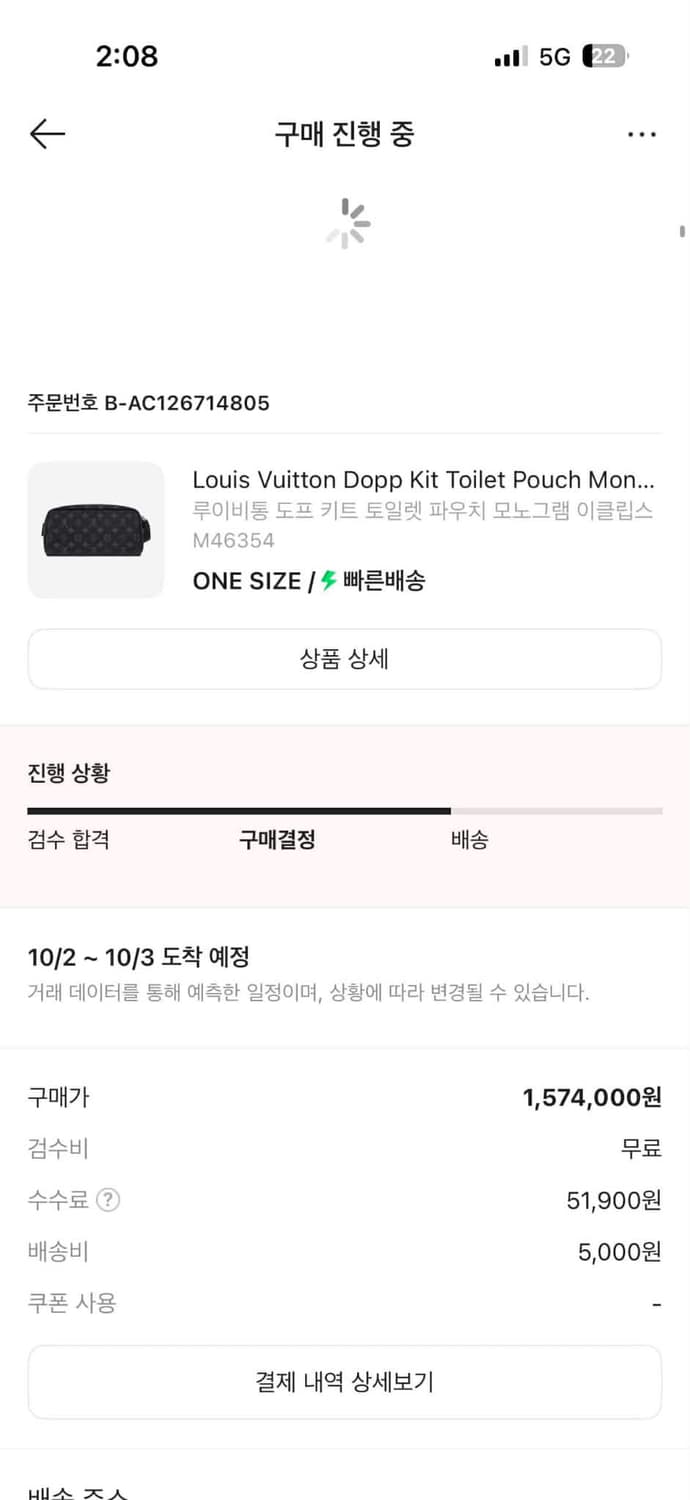Screen dimensions: 690x1500
Task: Select the 구매결정 progress stage
Action: (277, 840)
